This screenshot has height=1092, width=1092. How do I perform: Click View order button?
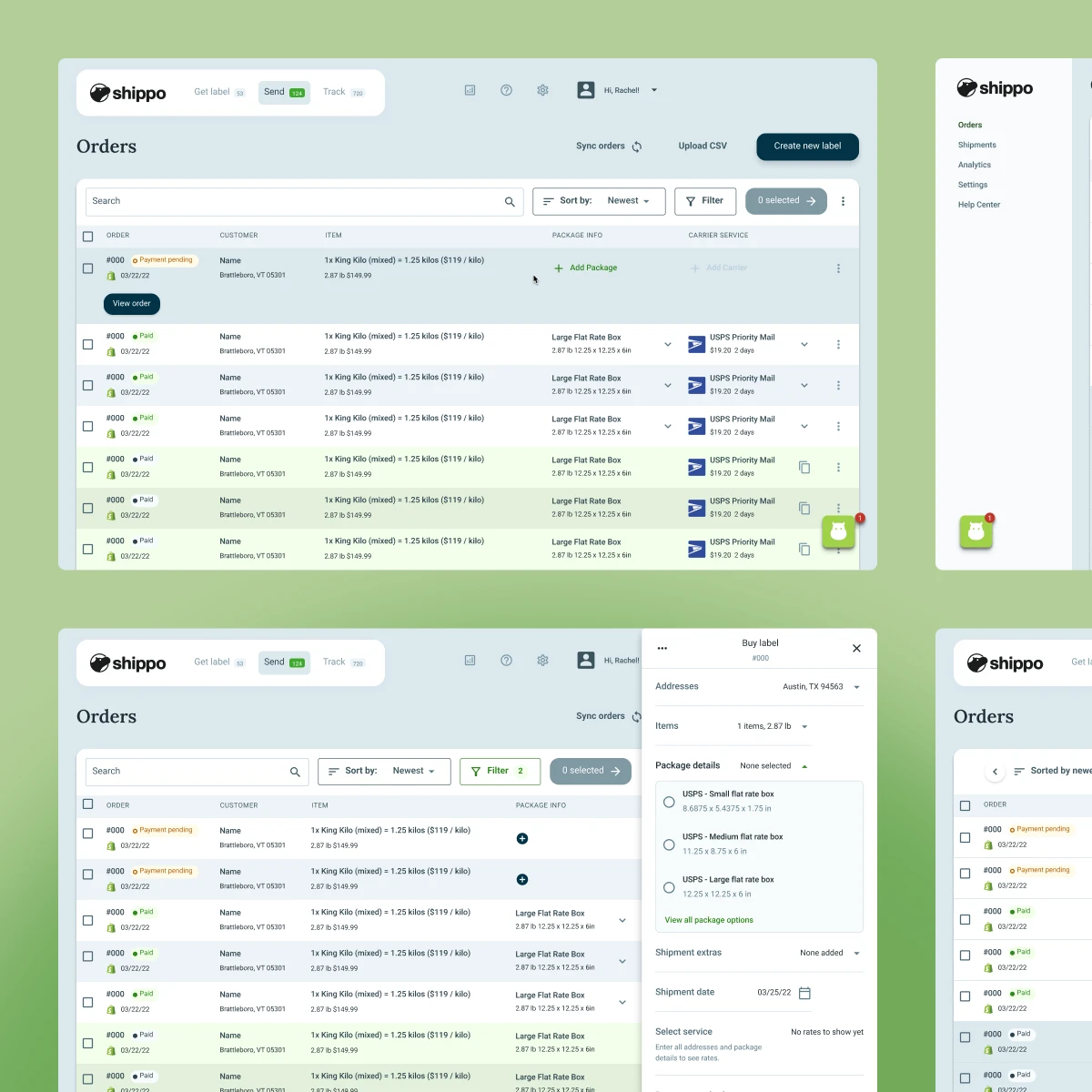point(132,304)
